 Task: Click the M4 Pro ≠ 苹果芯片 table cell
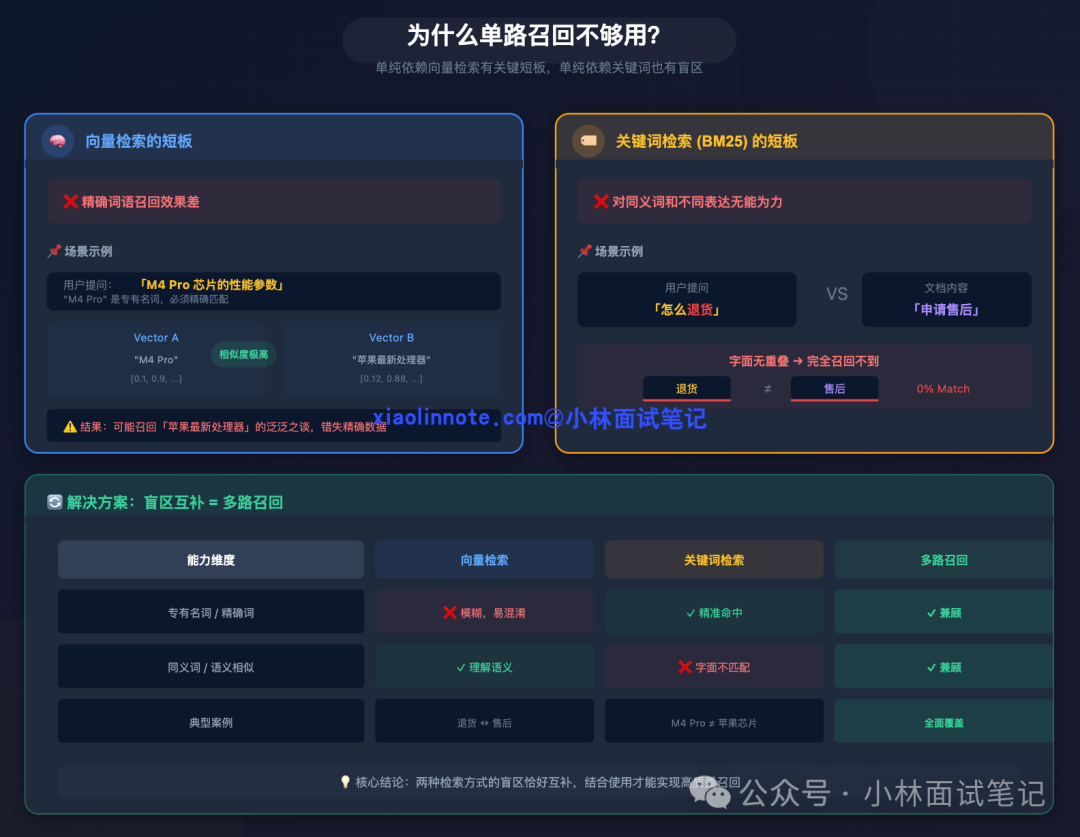pos(714,721)
